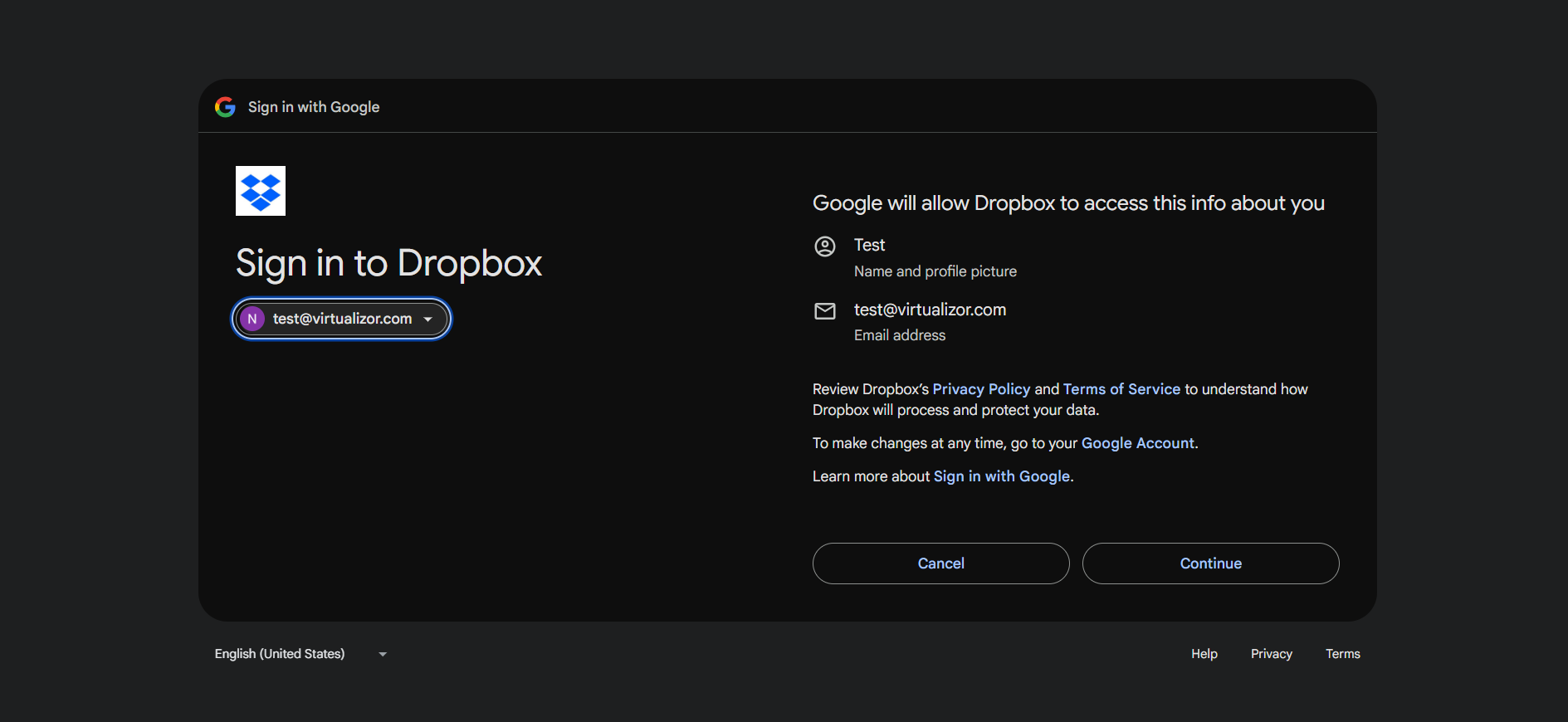This screenshot has height=722, width=1568.
Task: Click the purple N account avatar
Action: (252, 319)
